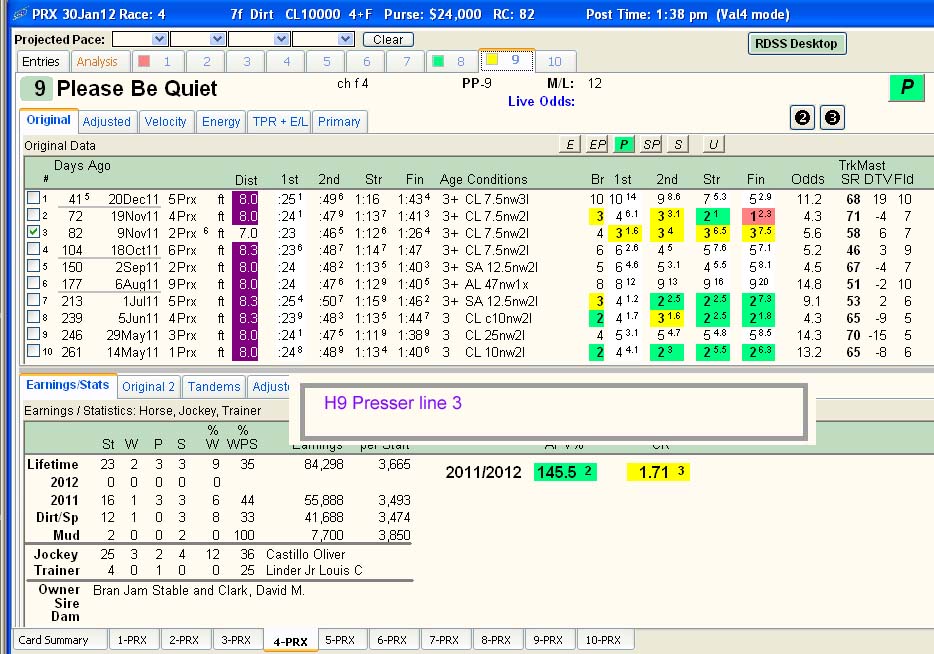Switch to the Primary tab
Image resolution: width=934 pixels, height=654 pixels.
pos(339,122)
